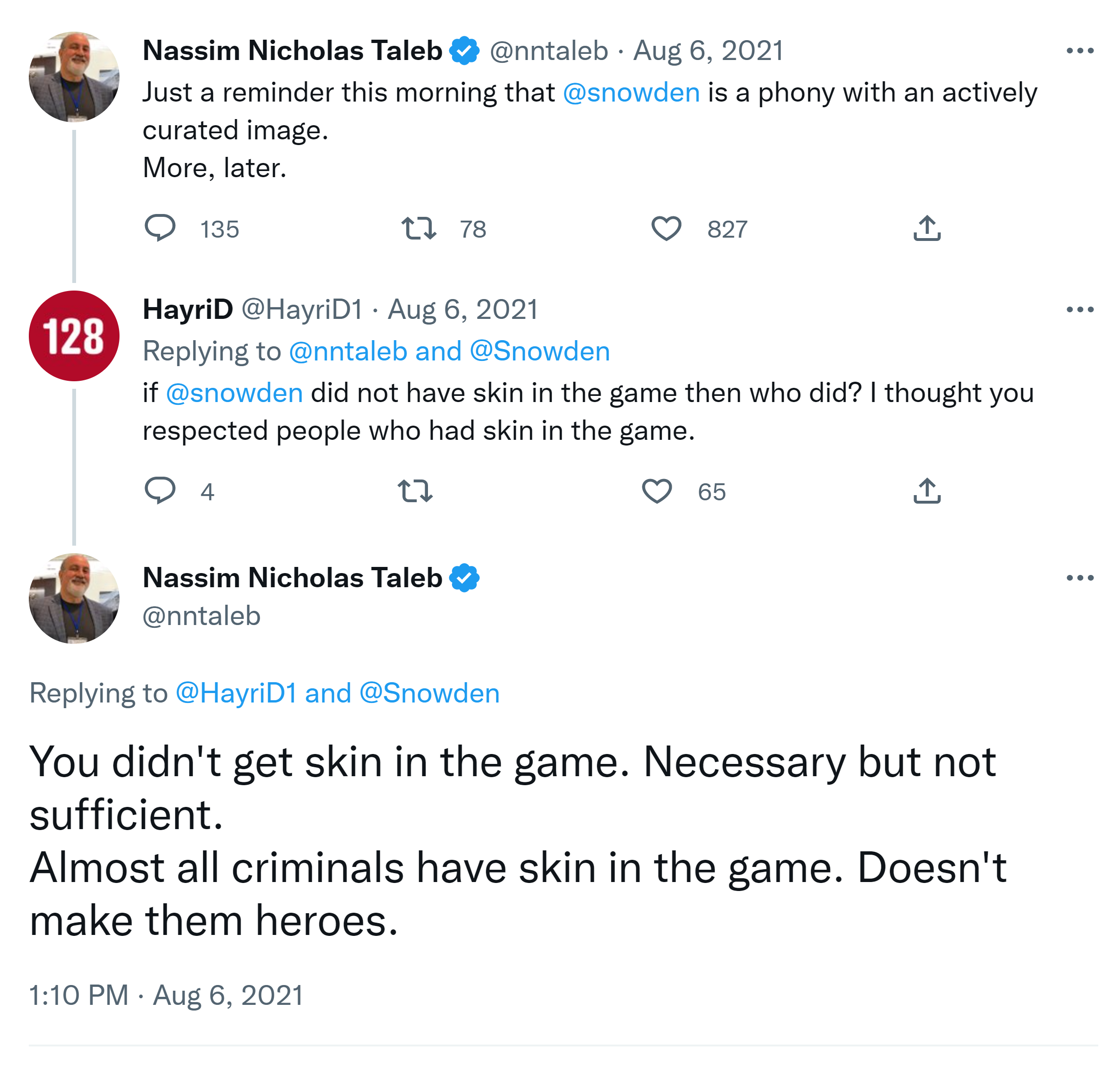
Task: Open more options on Taleb's main reply
Action: pos(1079,578)
